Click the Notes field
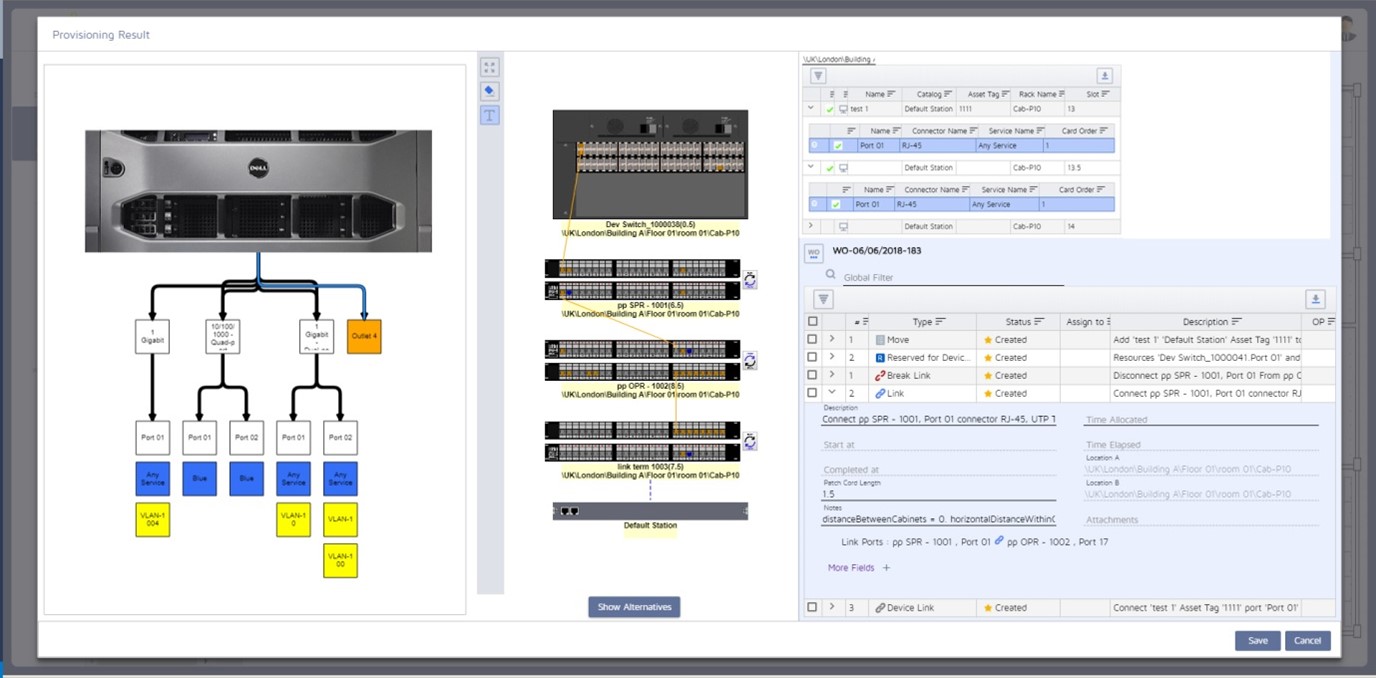This screenshot has width=1376, height=678. [x=939, y=519]
